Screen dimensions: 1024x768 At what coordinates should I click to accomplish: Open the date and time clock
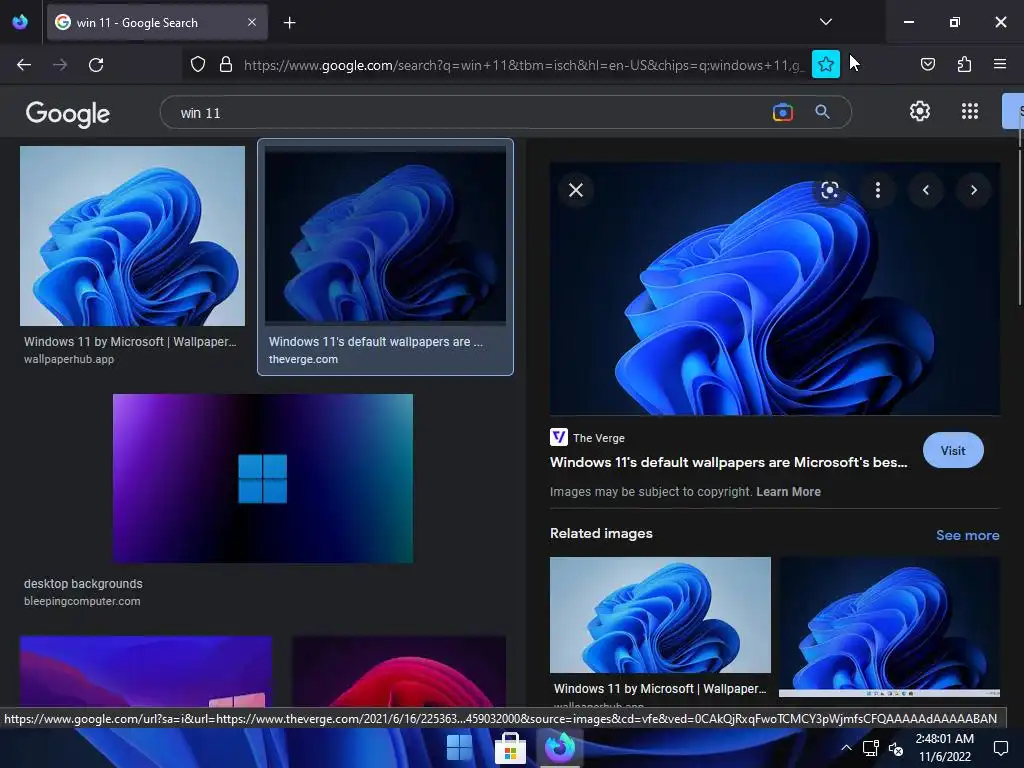coord(944,748)
